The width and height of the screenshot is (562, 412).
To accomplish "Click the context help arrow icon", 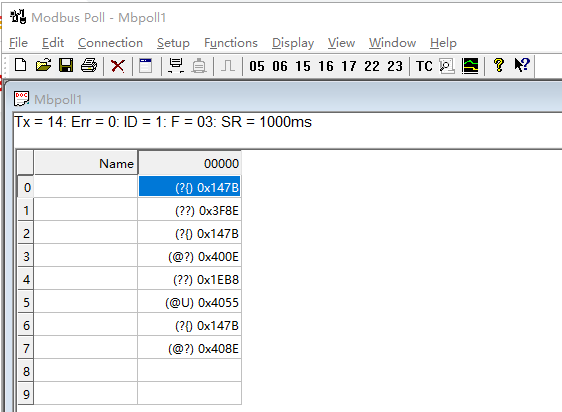I will (x=522, y=65).
